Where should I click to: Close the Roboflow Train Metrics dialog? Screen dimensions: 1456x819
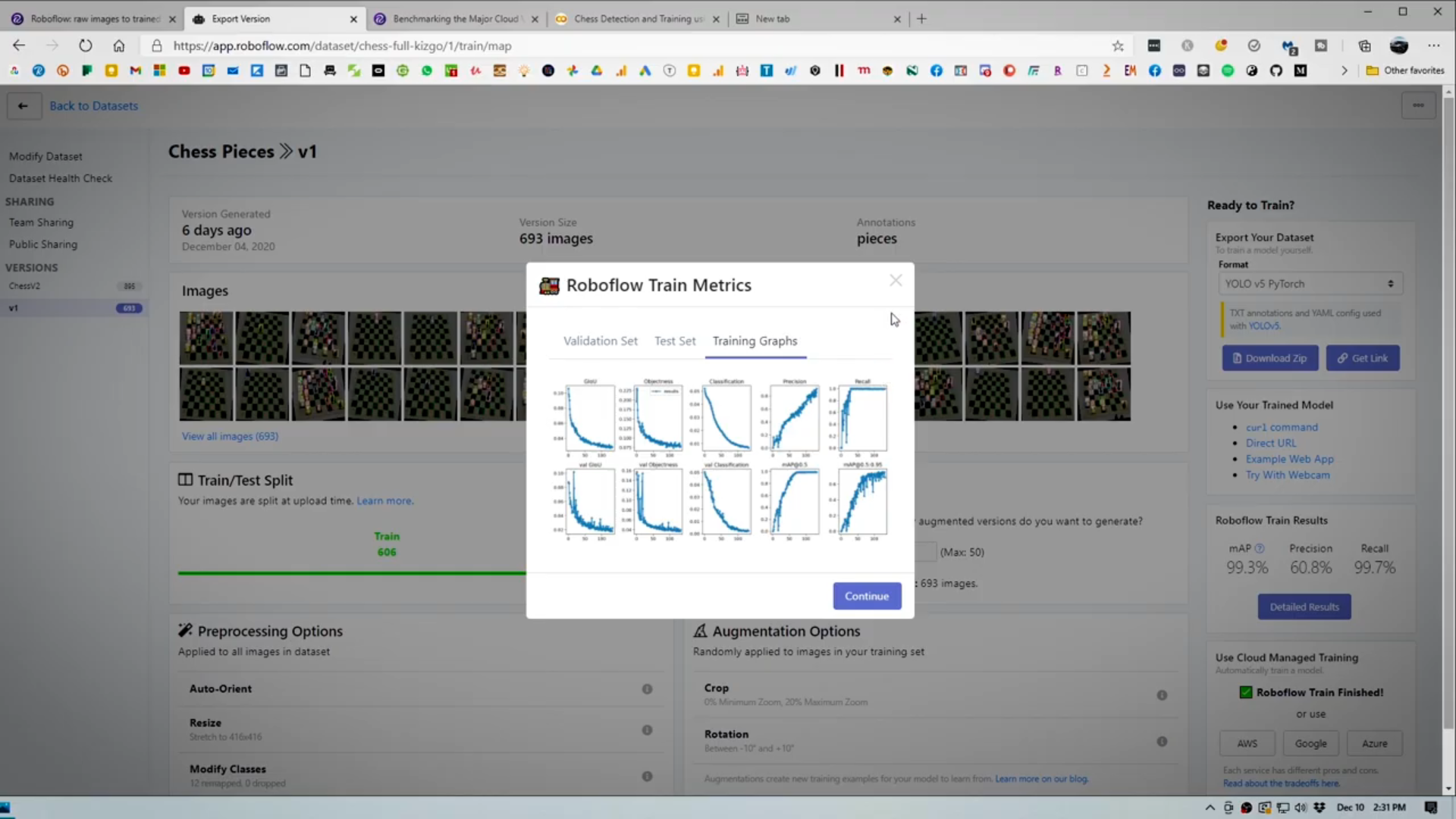pyautogui.click(x=896, y=281)
